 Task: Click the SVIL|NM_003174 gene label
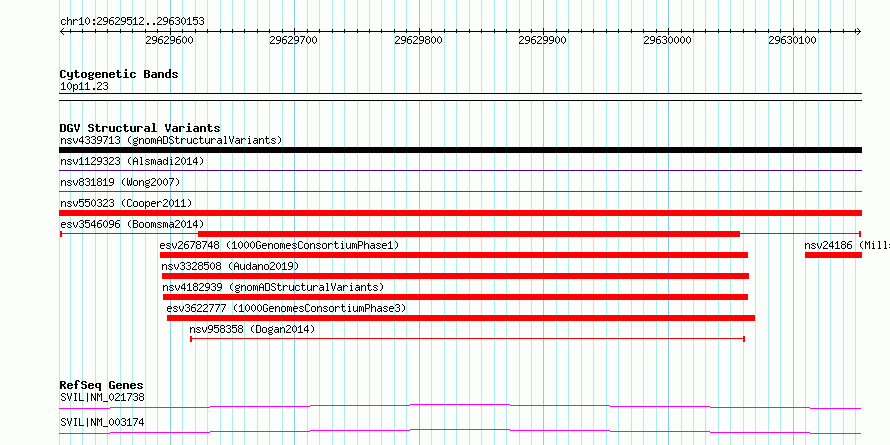tap(102, 422)
